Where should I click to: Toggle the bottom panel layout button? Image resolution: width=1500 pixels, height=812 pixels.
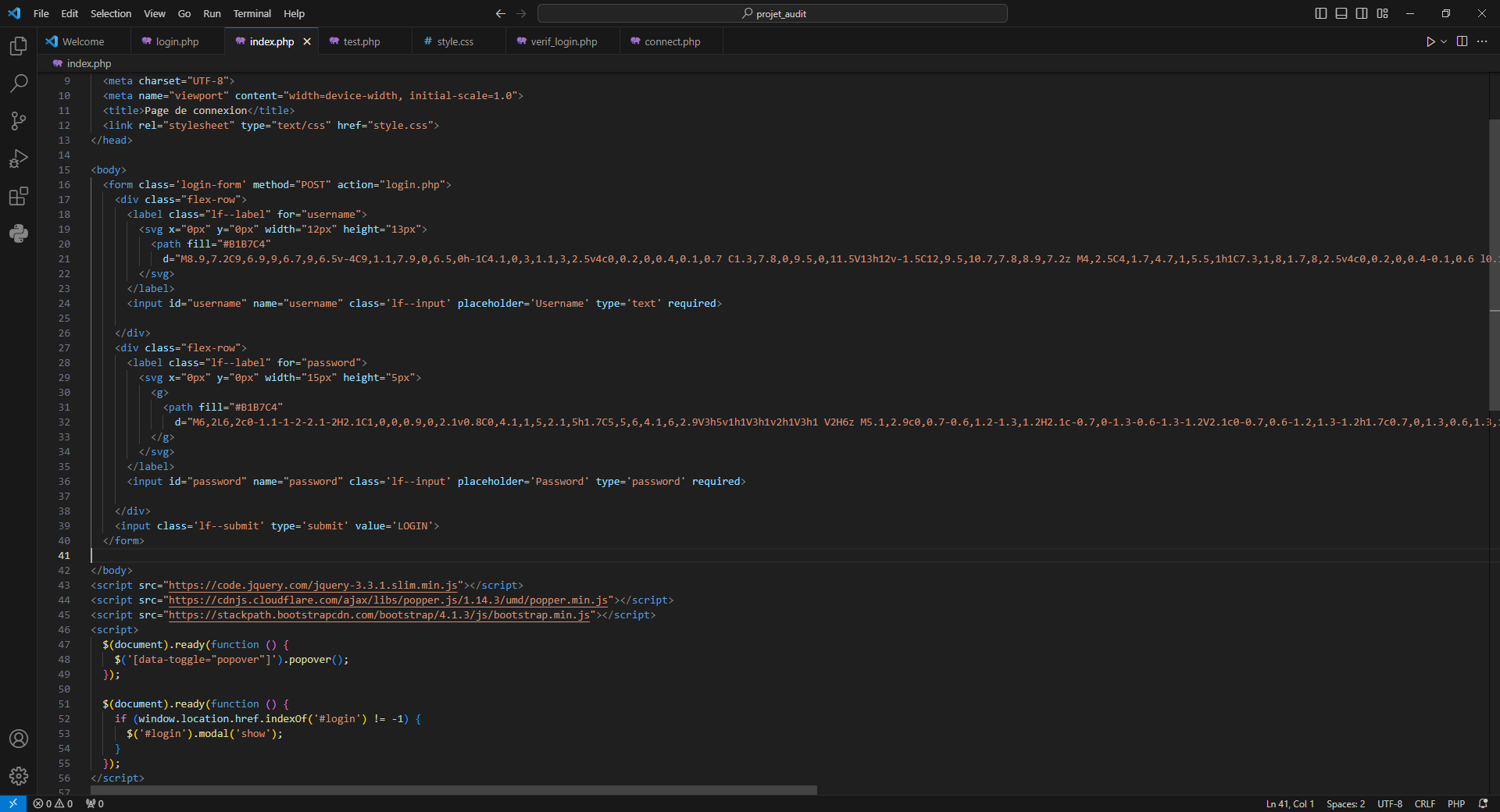pyautogui.click(x=1341, y=13)
